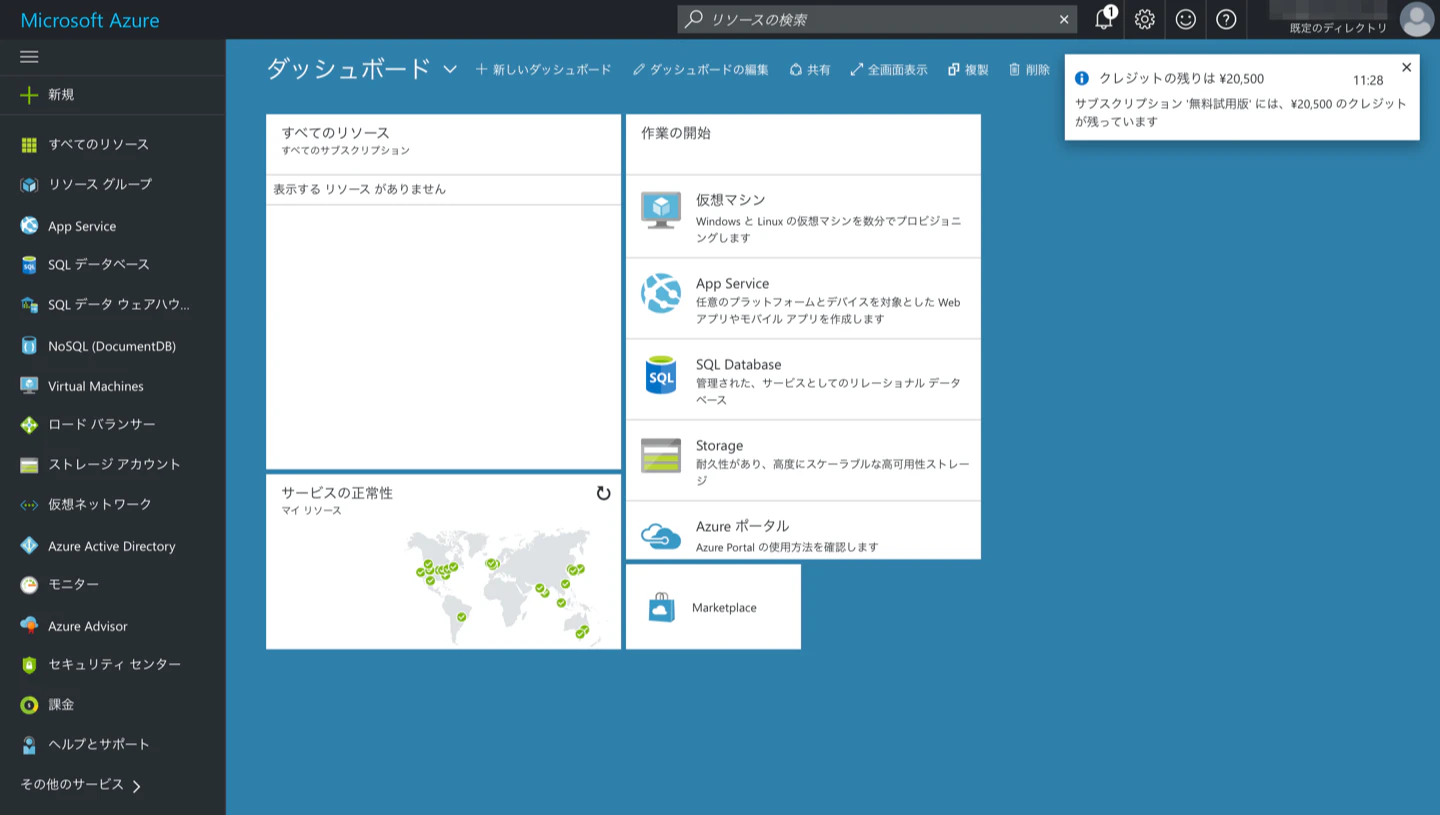Image resolution: width=1440 pixels, height=815 pixels.
Task: Open the hamburger menu in sidebar
Action: [29, 57]
